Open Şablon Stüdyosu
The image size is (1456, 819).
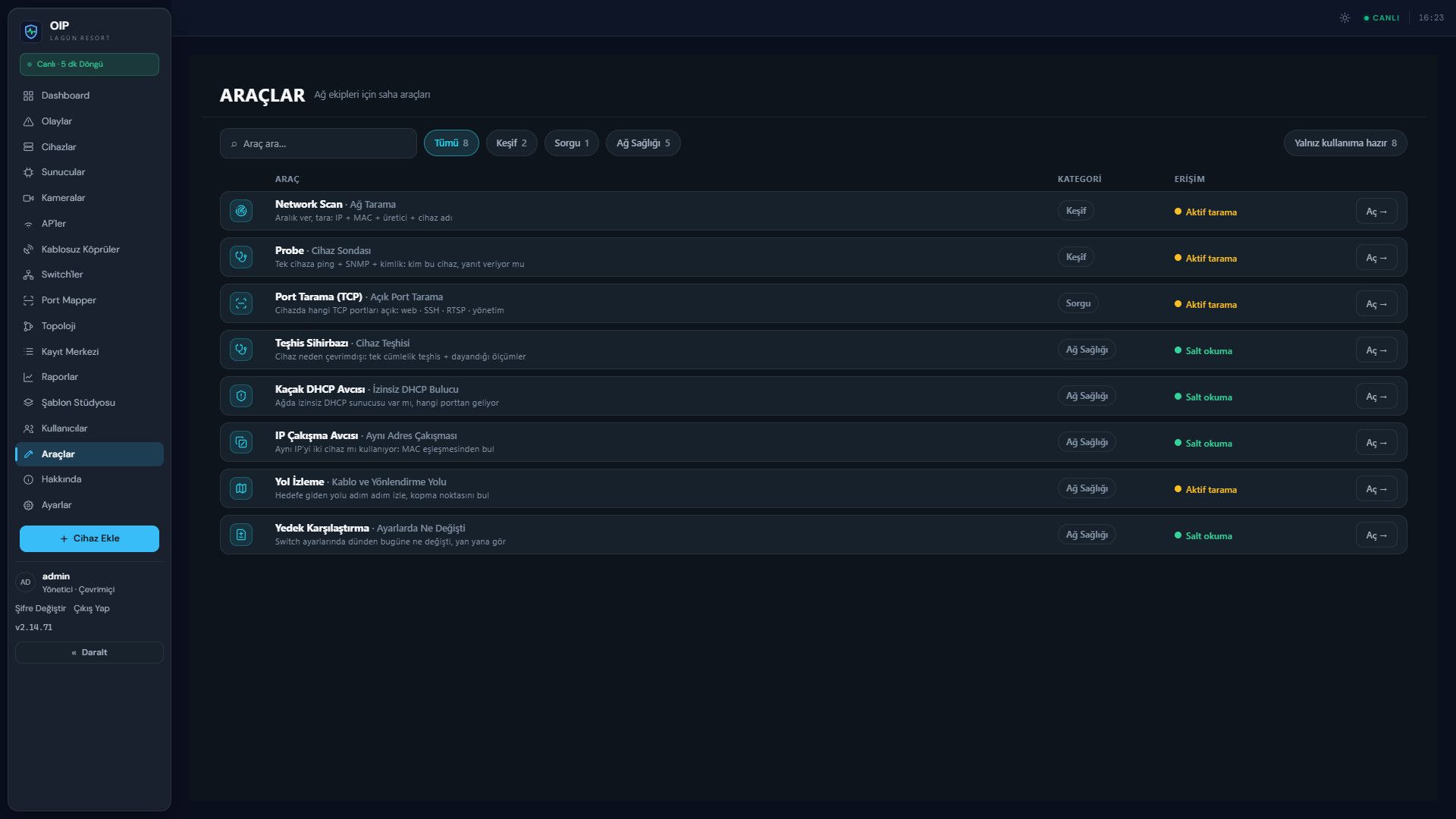point(89,403)
